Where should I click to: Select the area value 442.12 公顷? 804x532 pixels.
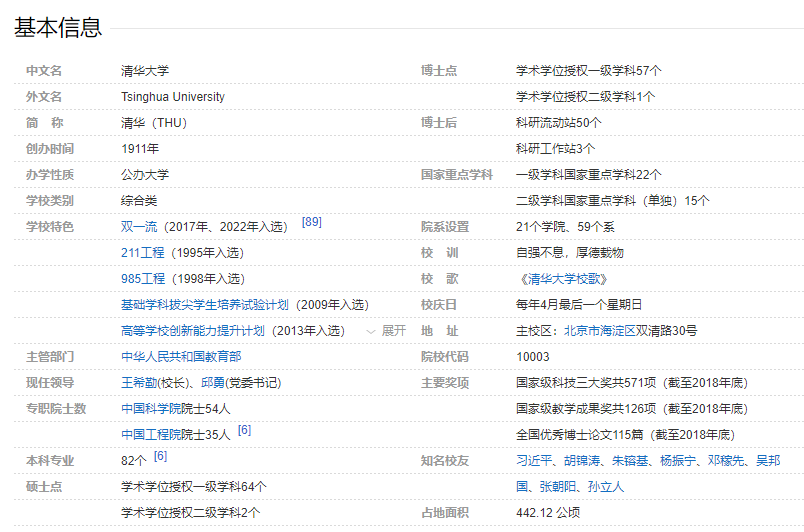click(548, 513)
